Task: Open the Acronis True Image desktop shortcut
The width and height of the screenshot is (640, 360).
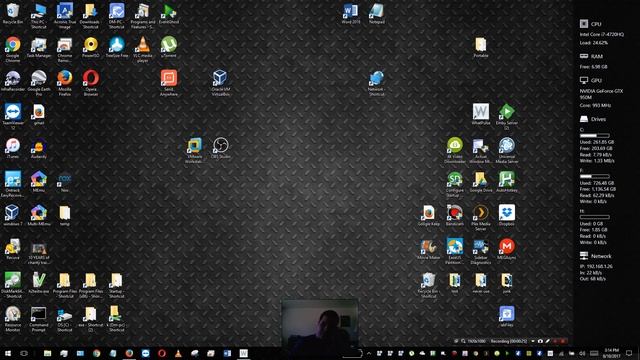Action: (x=65, y=16)
